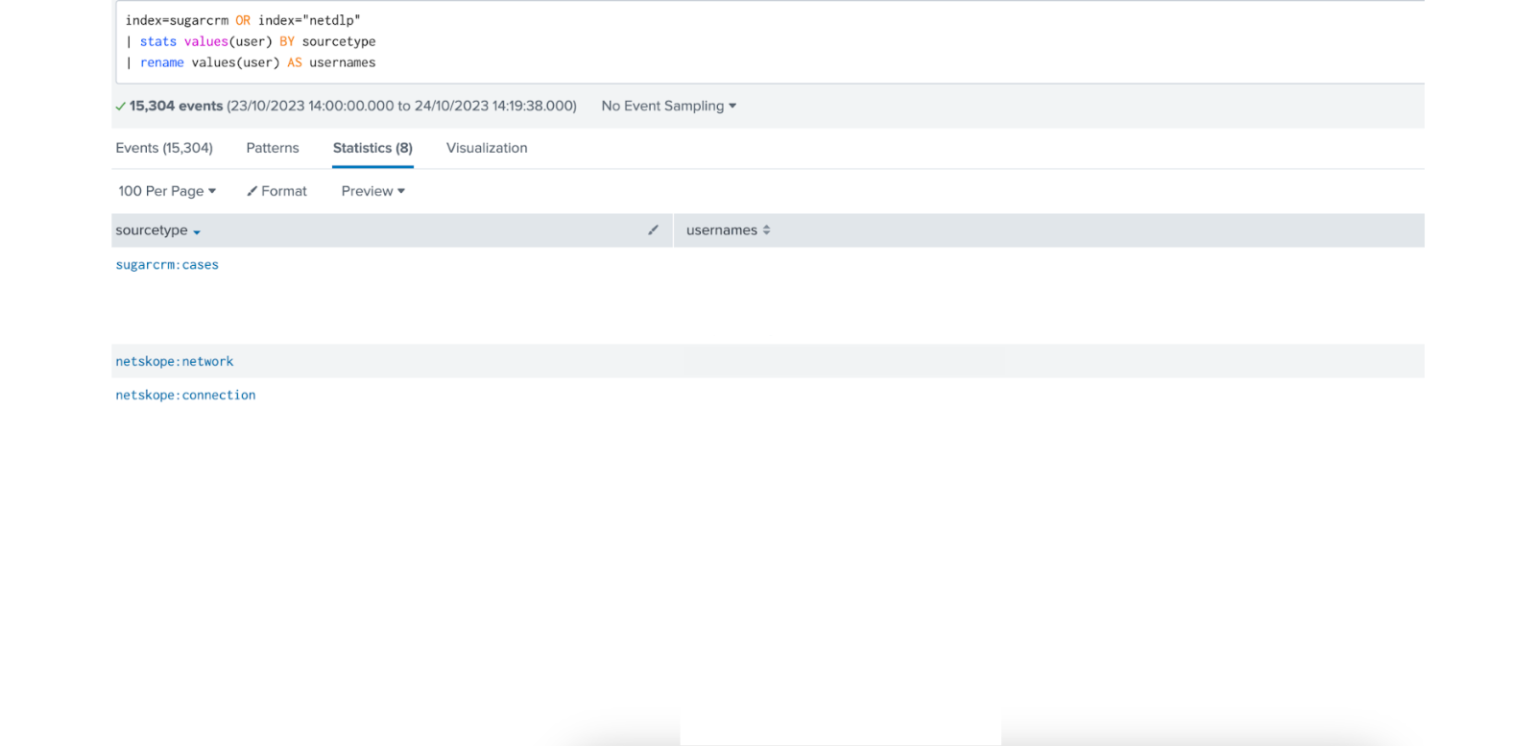
Task: Click the Format button
Action: pos(277,191)
